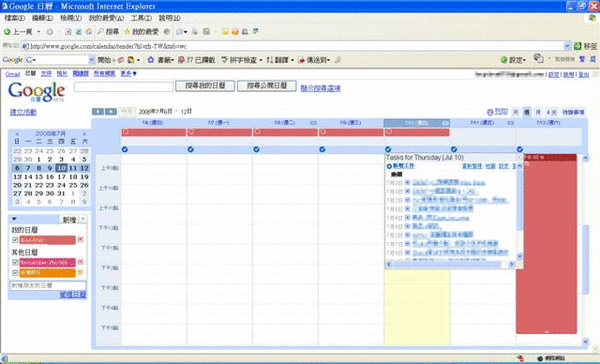Screen dimensions: 600x364
Task: Check off the sixth task in Tasks list
Action: pos(408,226)
